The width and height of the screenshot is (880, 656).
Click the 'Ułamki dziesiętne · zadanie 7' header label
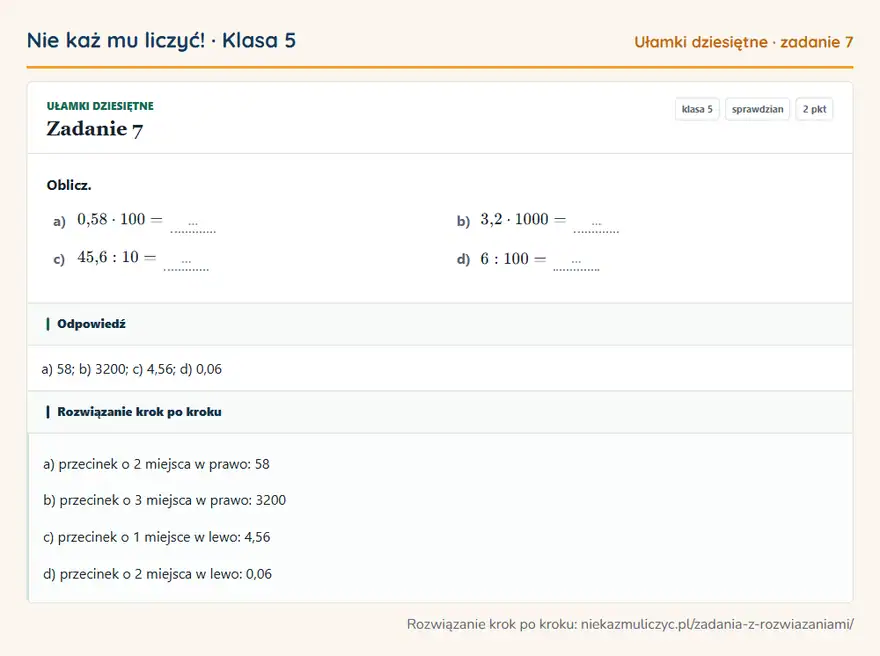744,42
